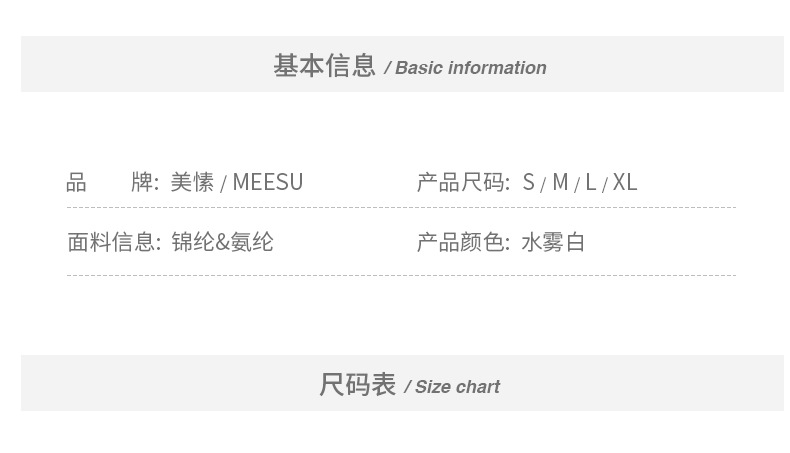Image resolution: width=790 pixels, height=453 pixels.
Task: Choose size M
Action: pyautogui.click(x=559, y=182)
